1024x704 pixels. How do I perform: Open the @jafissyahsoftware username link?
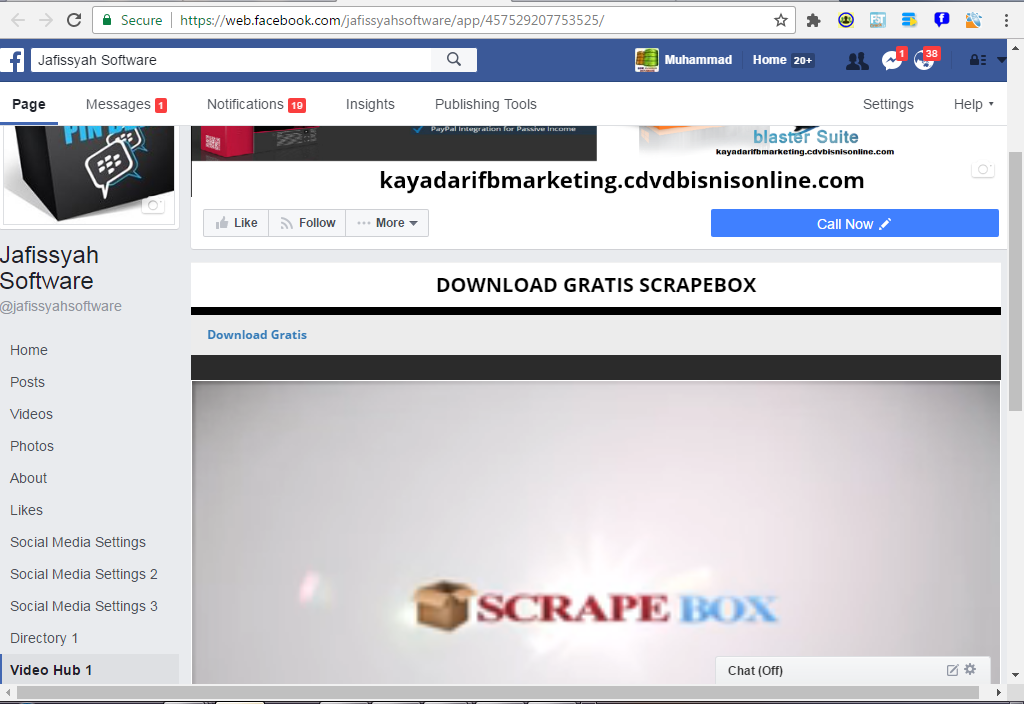(61, 306)
